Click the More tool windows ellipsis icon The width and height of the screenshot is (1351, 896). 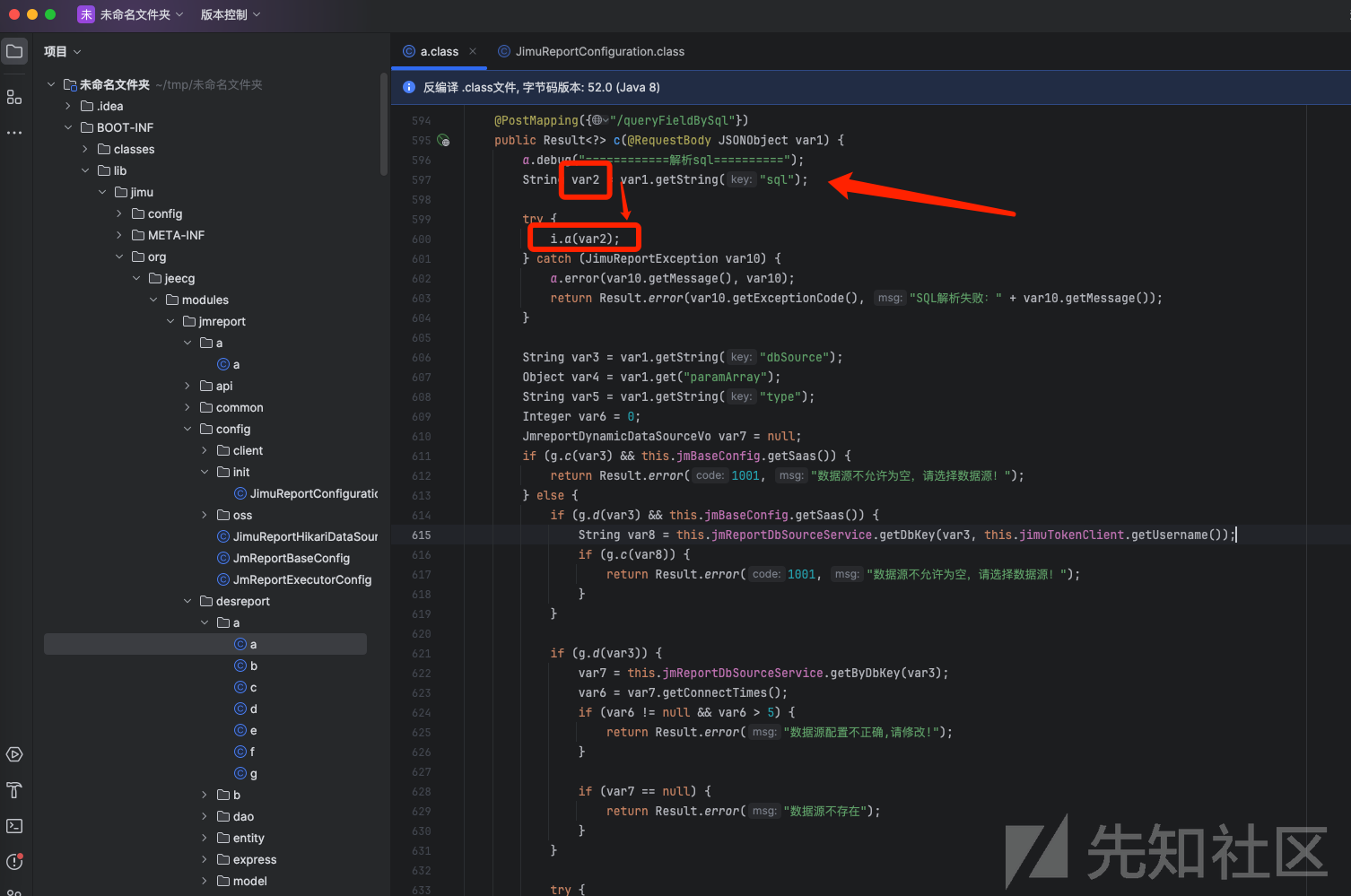pos(14,133)
